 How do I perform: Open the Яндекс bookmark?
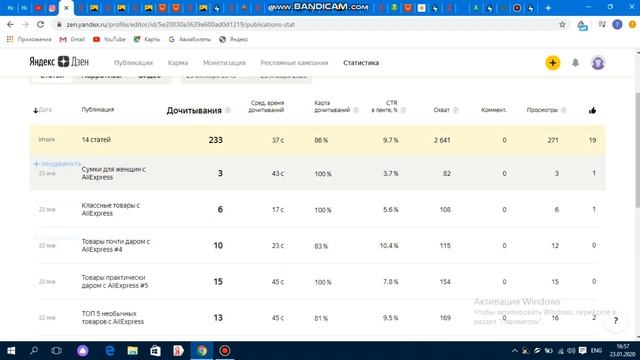(233, 39)
